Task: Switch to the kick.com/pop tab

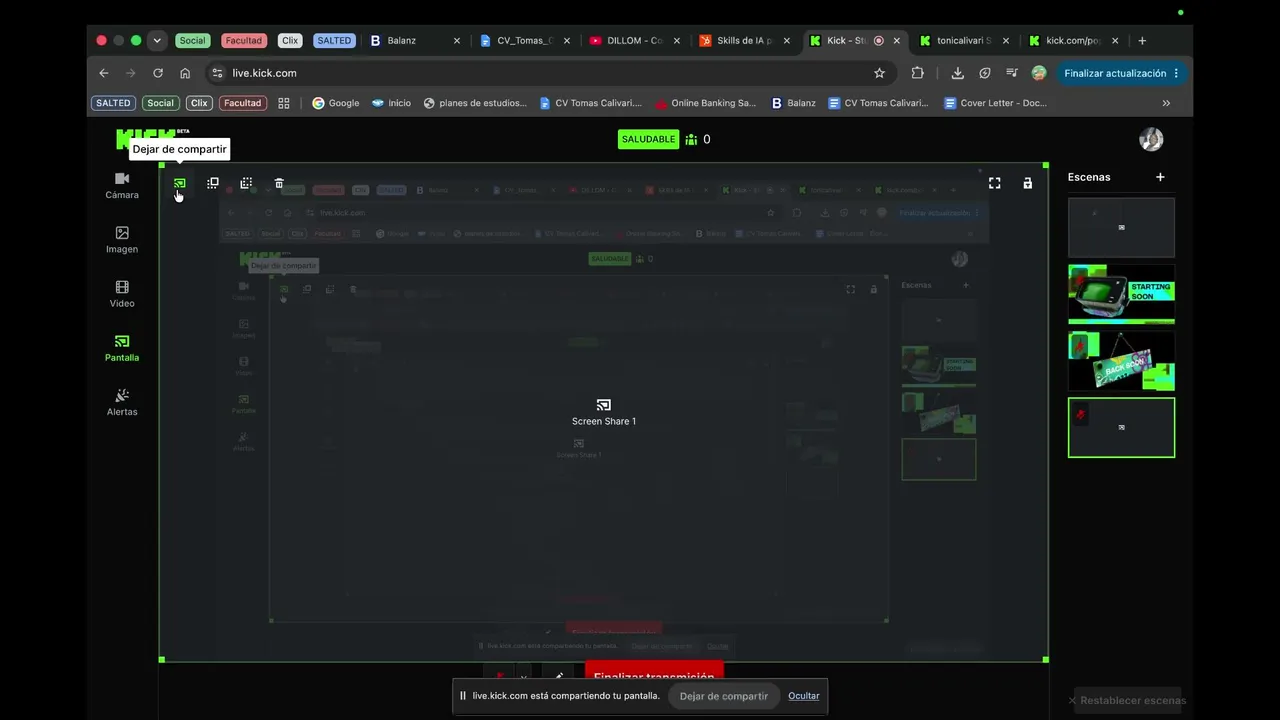Action: 1074,41
